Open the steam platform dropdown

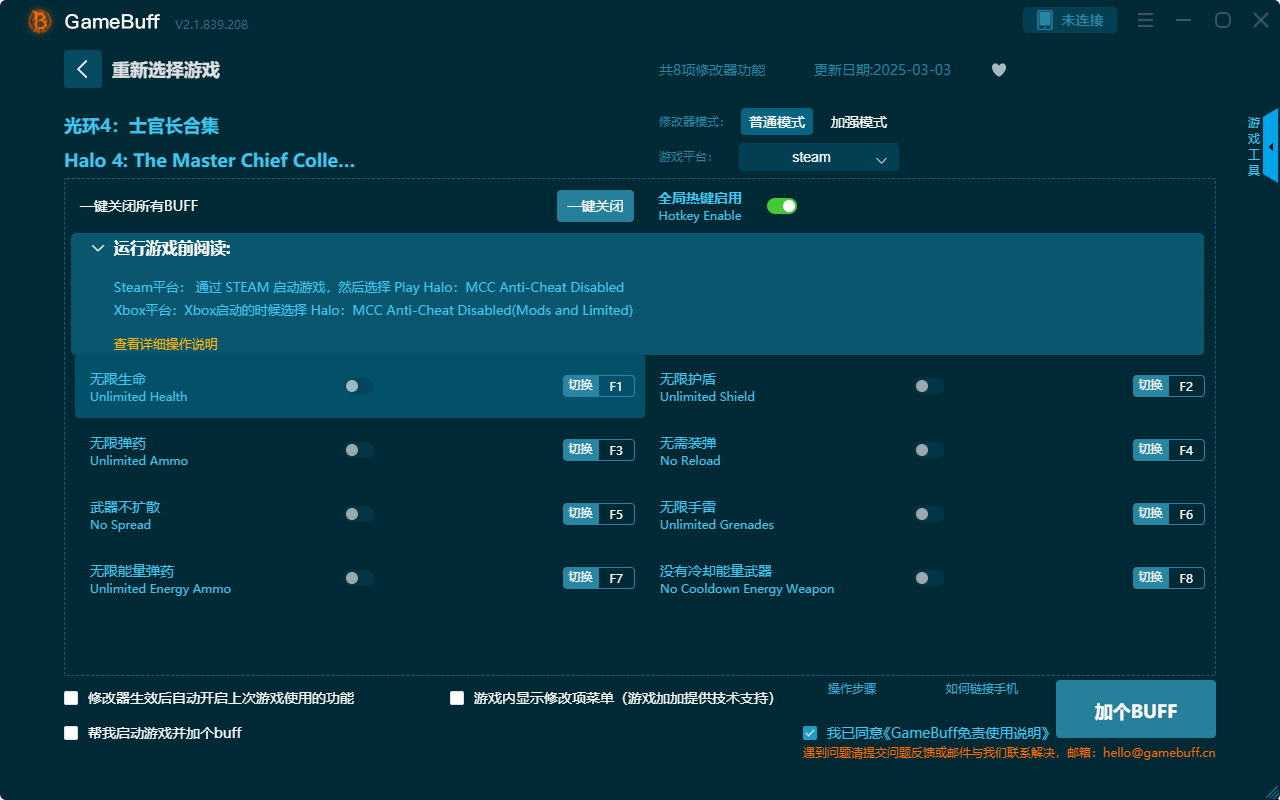(818, 157)
